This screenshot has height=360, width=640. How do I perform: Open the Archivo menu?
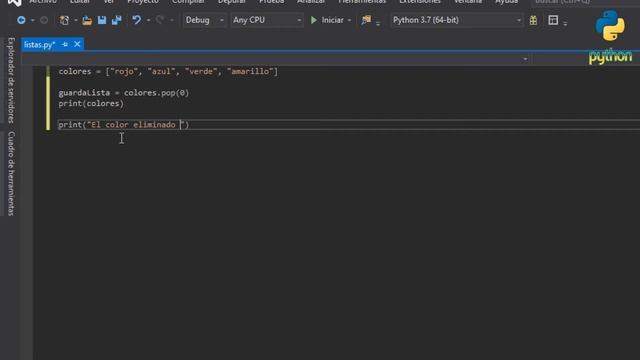click(x=43, y=2)
